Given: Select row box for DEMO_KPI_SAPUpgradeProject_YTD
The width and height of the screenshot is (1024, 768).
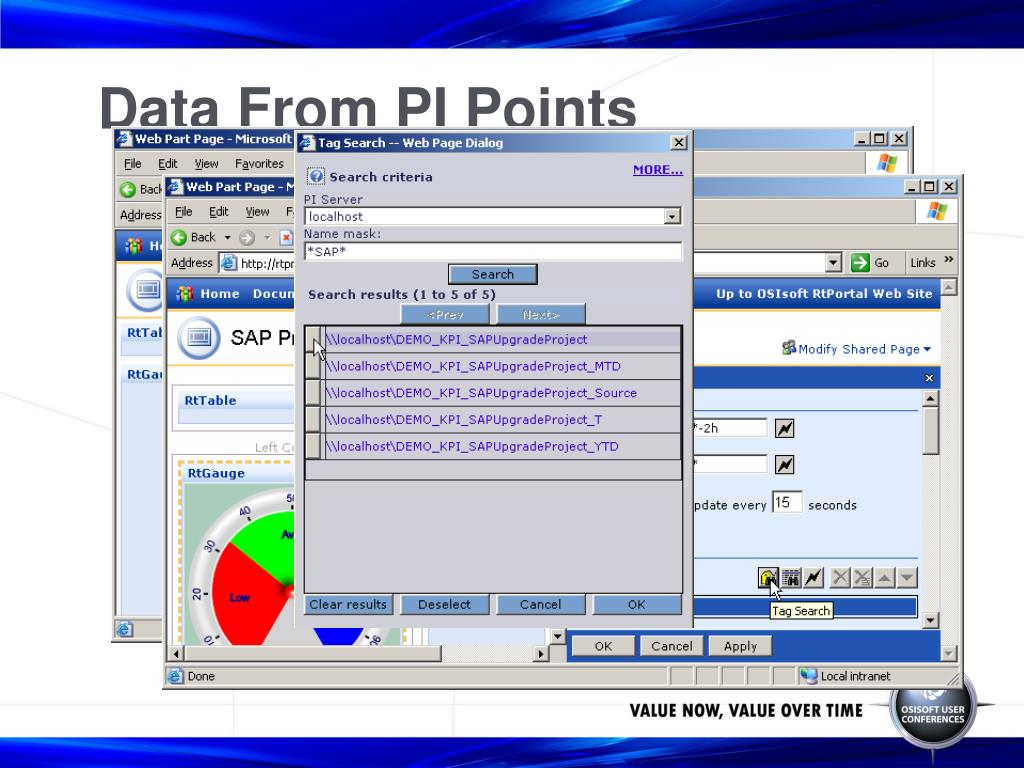Looking at the screenshot, I should pyautogui.click(x=313, y=447).
